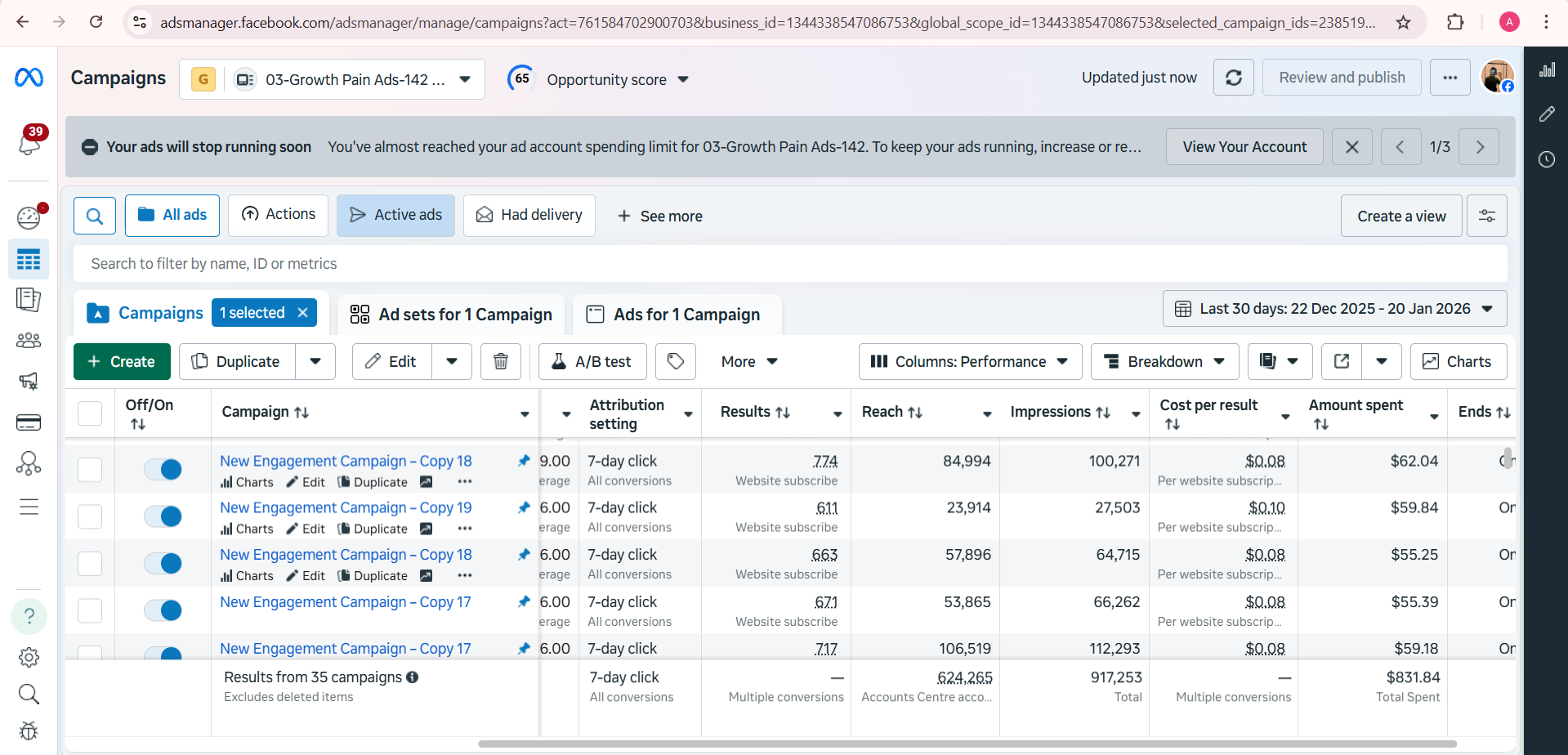Click the search filter input field
1568x755 pixels.
coord(789,264)
